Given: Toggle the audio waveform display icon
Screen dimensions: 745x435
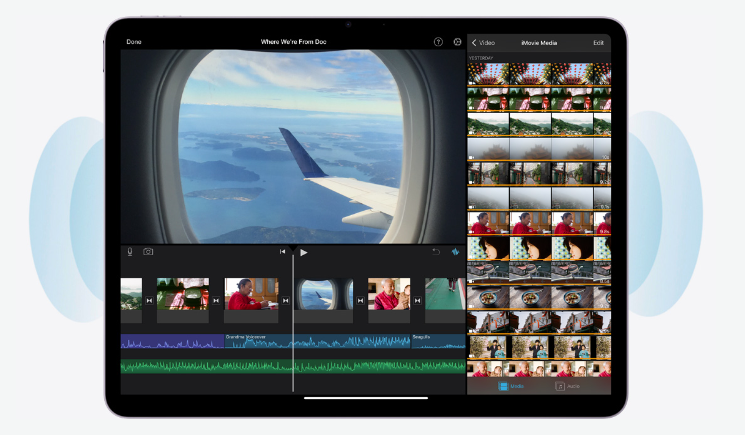Looking at the screenshot, I should click(x=455, y=252).
